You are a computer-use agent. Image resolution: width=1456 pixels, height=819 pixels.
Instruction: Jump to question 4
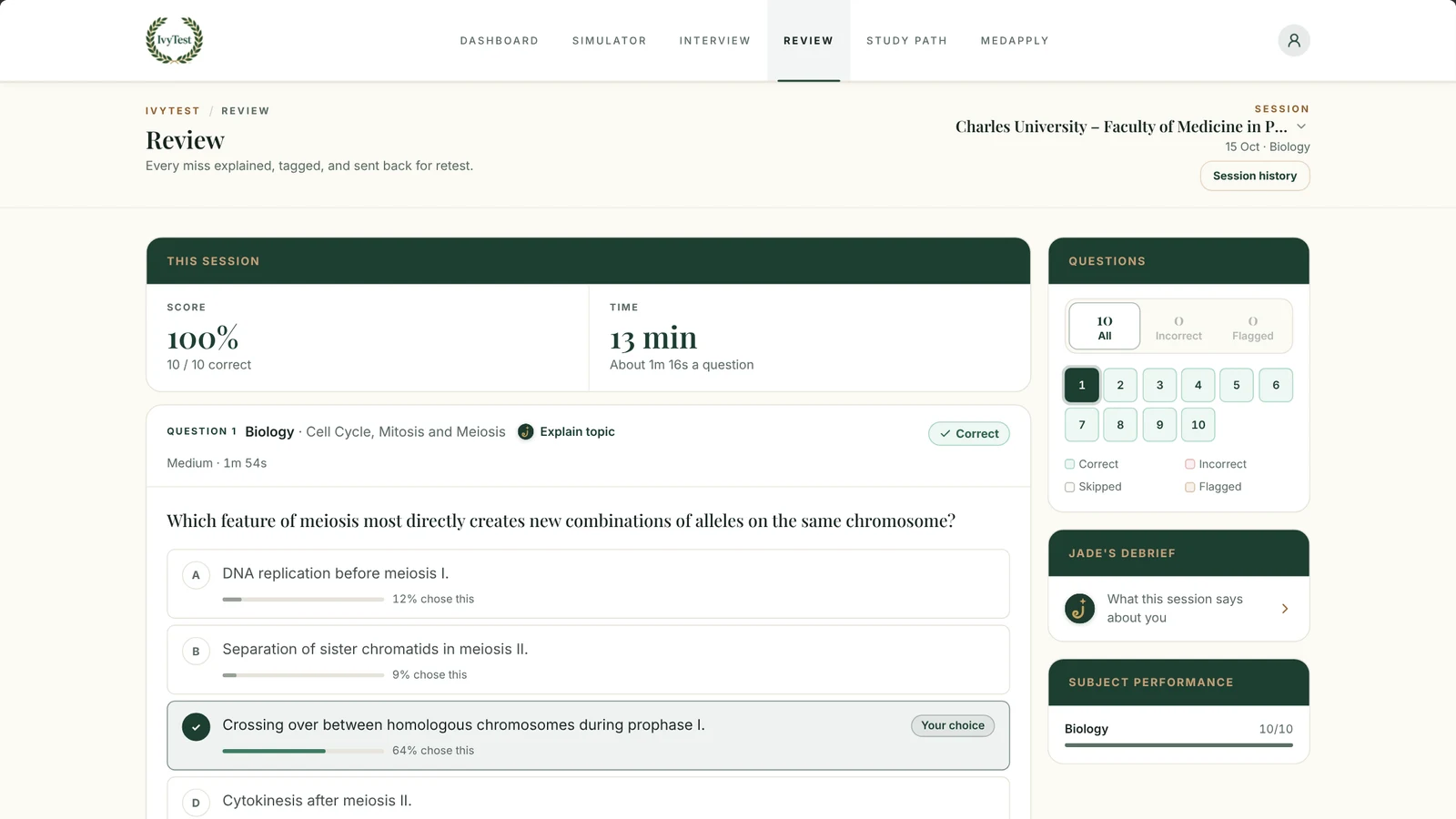point(1198,385)
